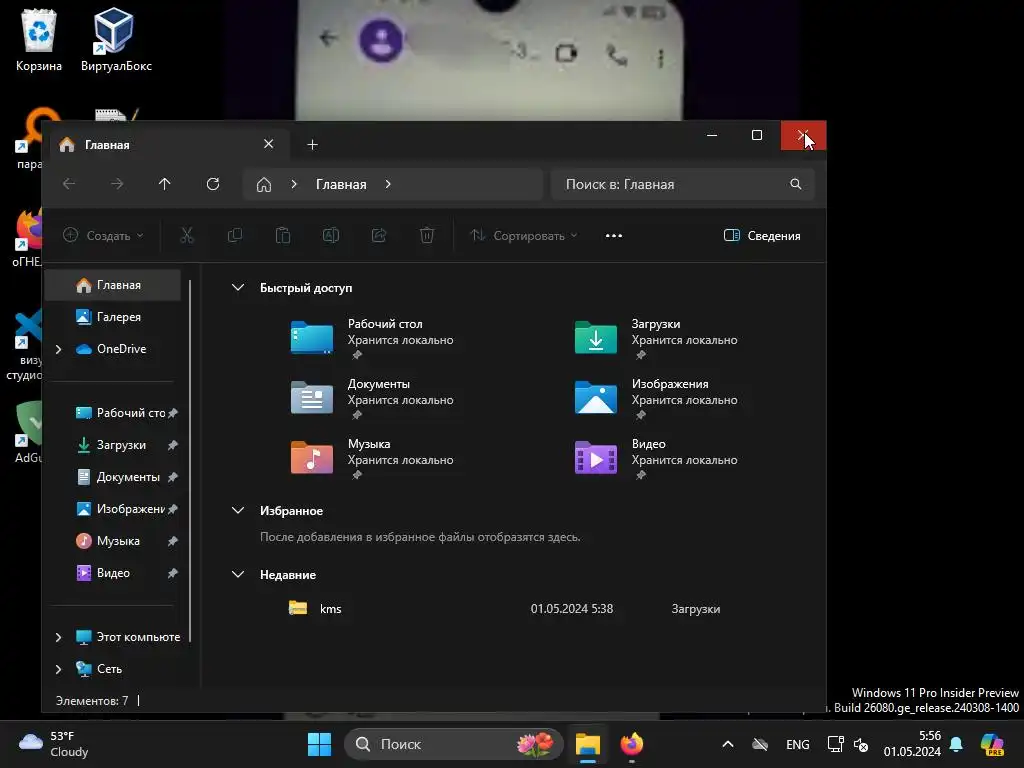Image resolution: width=1024 pixels, height=768 pixels.
Task: Open the Загрузки folder tile
Action: click(656, 338)
